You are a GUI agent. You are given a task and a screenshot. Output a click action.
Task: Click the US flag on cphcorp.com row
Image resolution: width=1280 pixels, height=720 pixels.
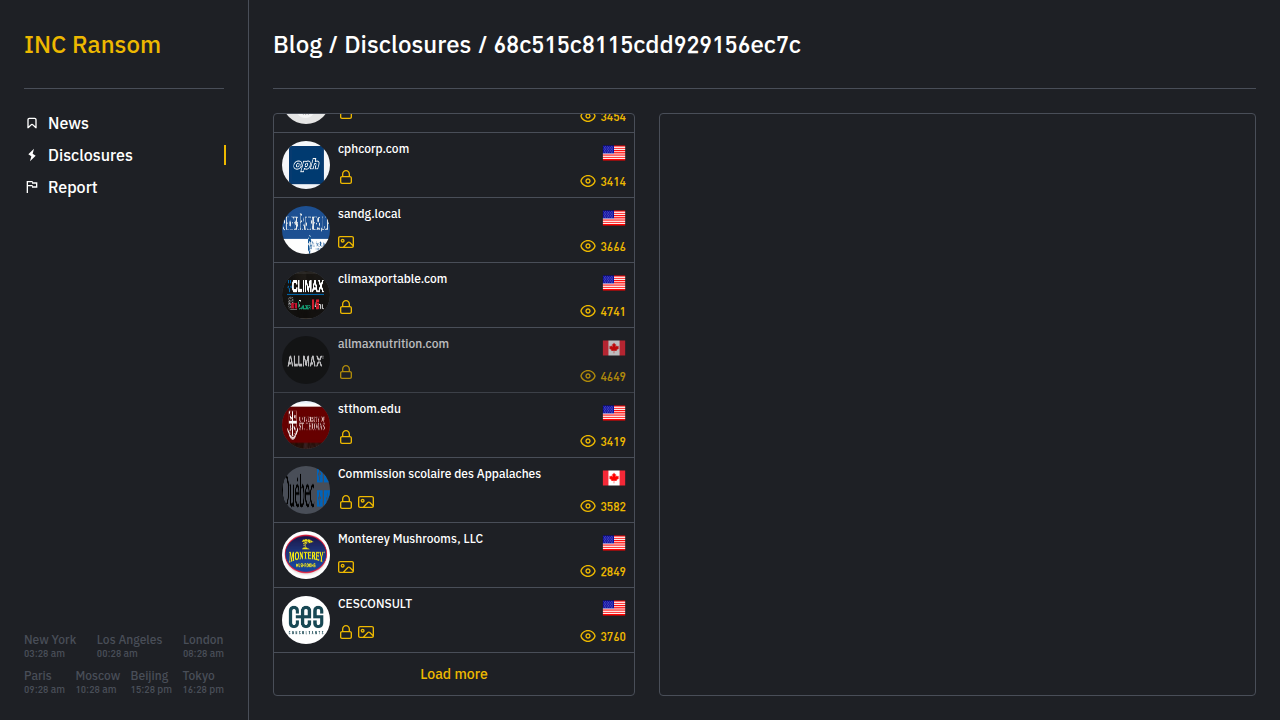(x=614, y=153)
